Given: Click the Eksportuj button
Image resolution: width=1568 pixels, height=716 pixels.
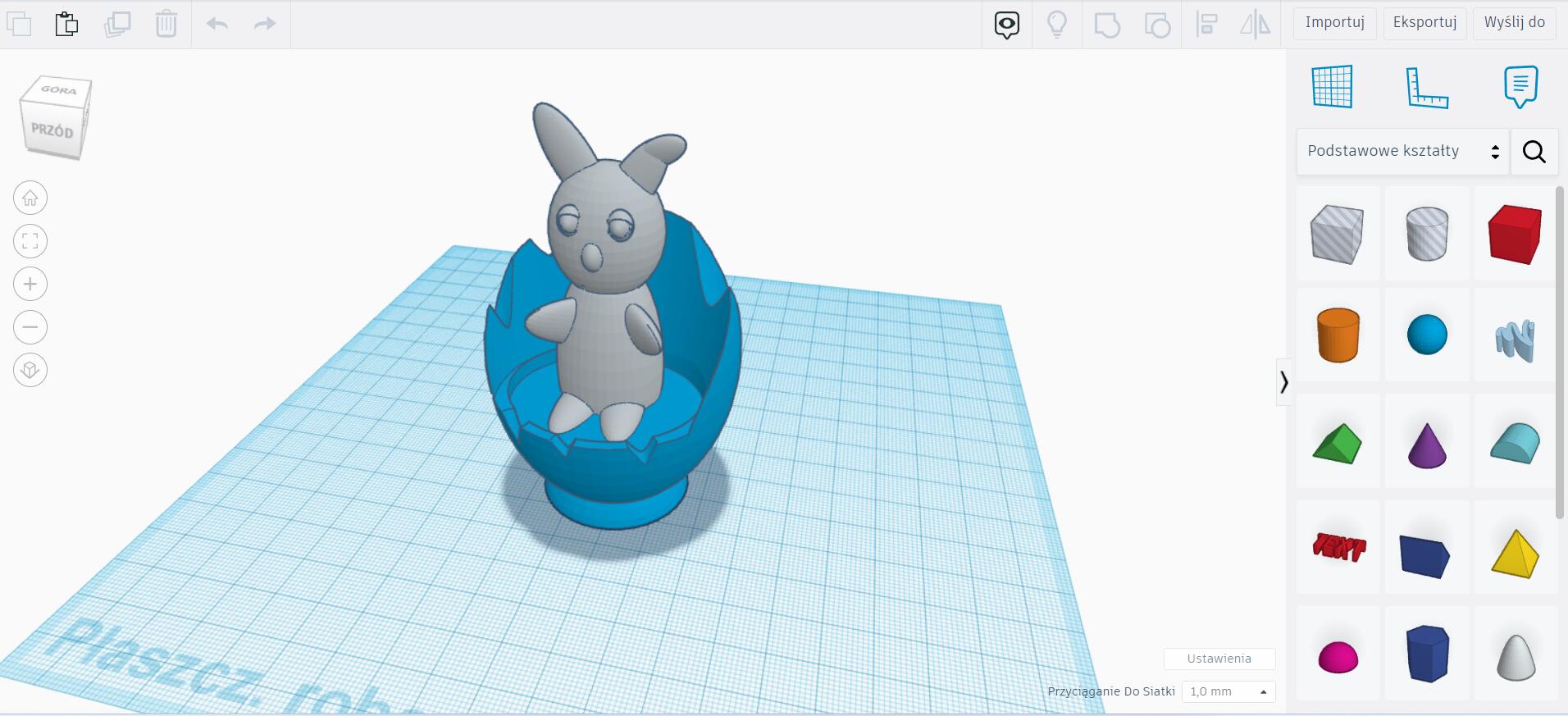Looking at the screenshot, I should coord(1424,23).
